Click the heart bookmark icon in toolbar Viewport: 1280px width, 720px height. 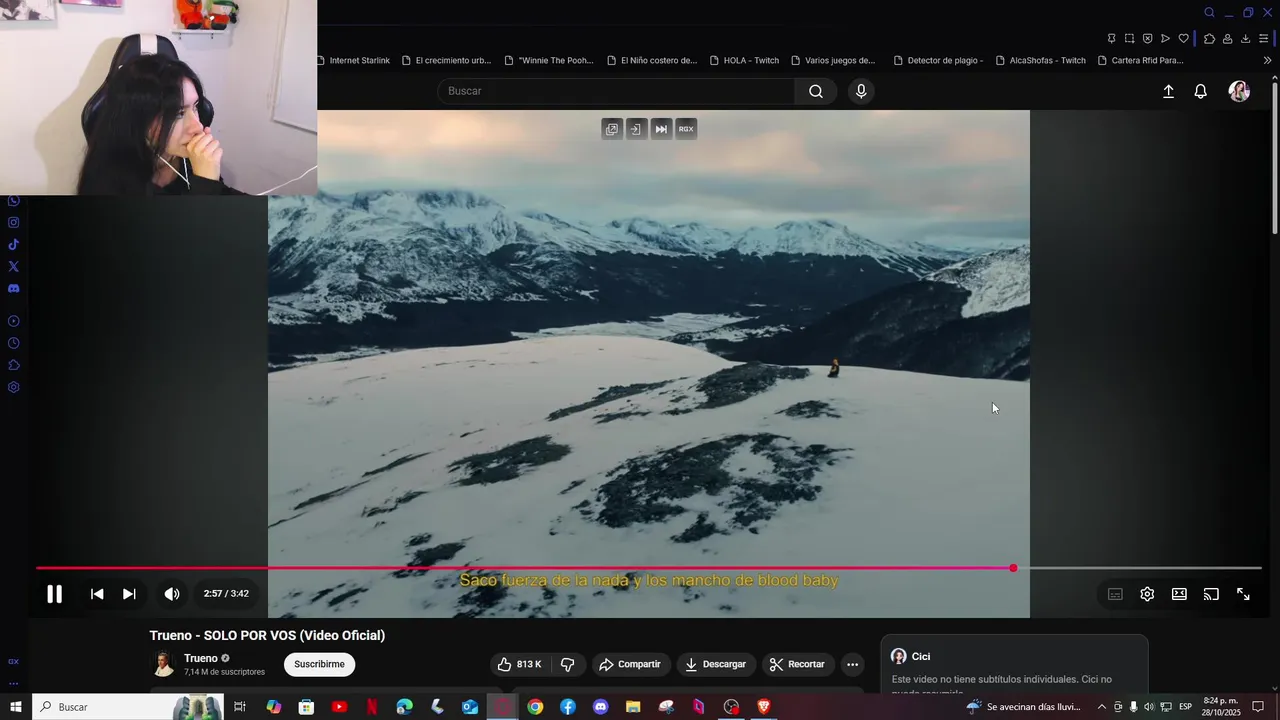[x=1183, y=39]
